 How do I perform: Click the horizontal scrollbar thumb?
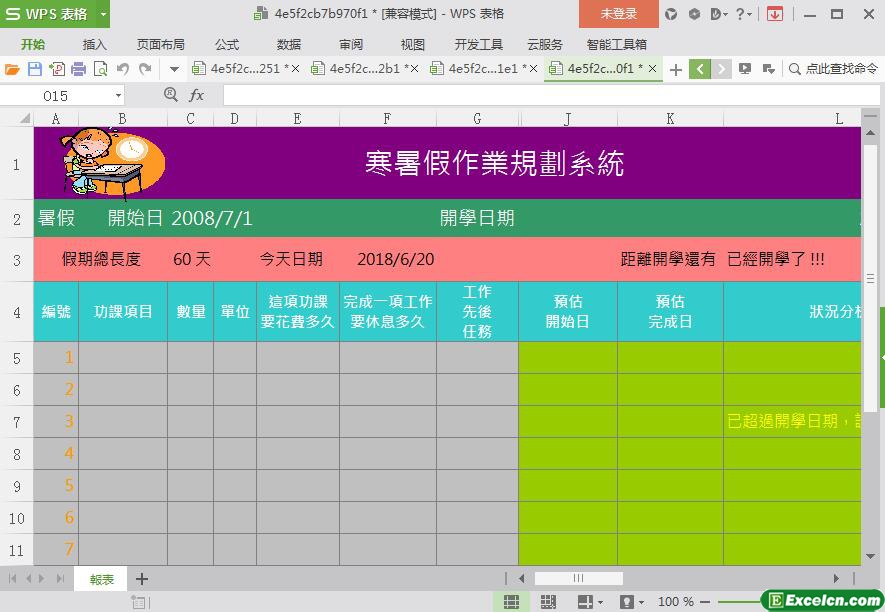pyautogui.click(x=578, y=578)
